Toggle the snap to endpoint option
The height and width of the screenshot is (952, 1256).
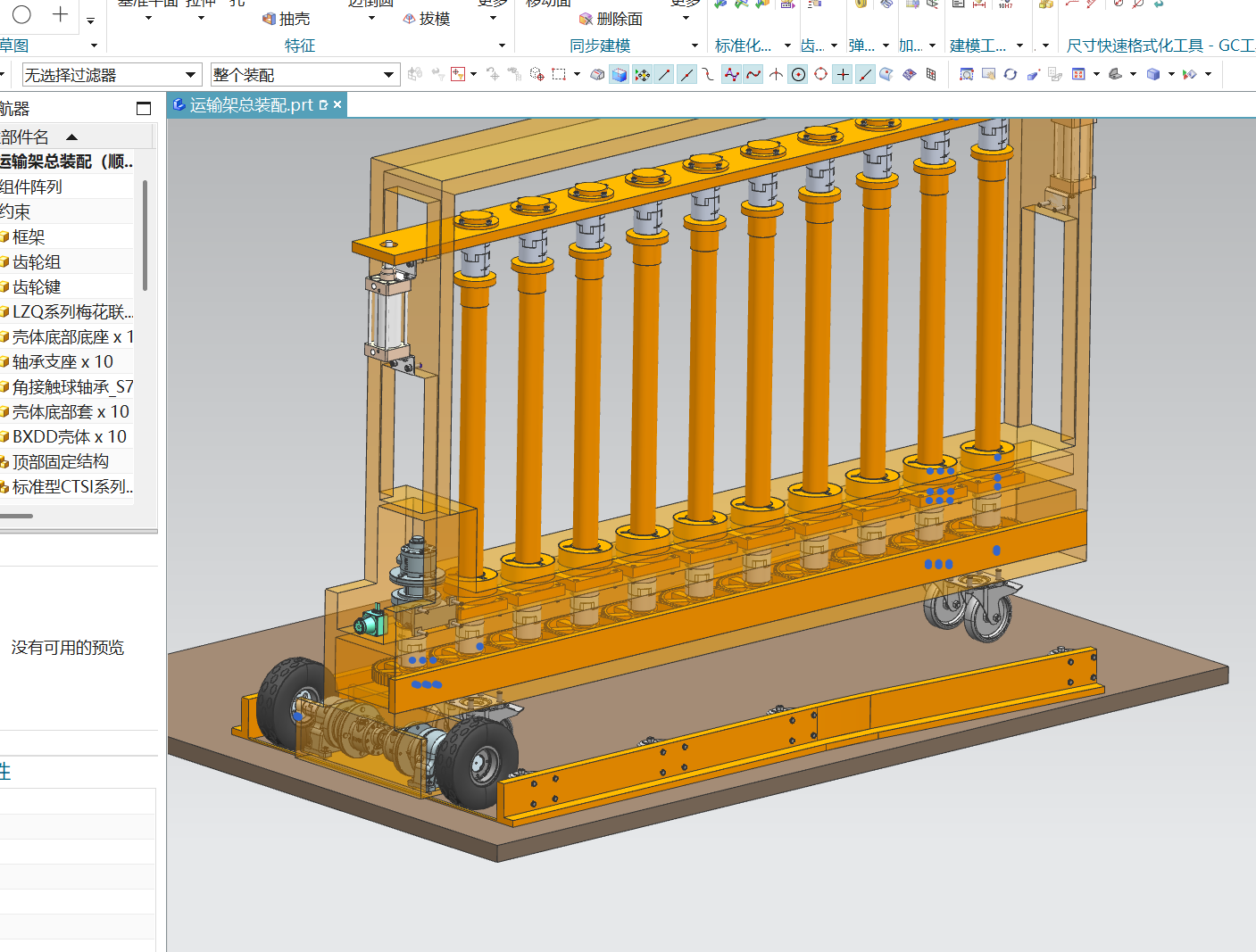664,75
